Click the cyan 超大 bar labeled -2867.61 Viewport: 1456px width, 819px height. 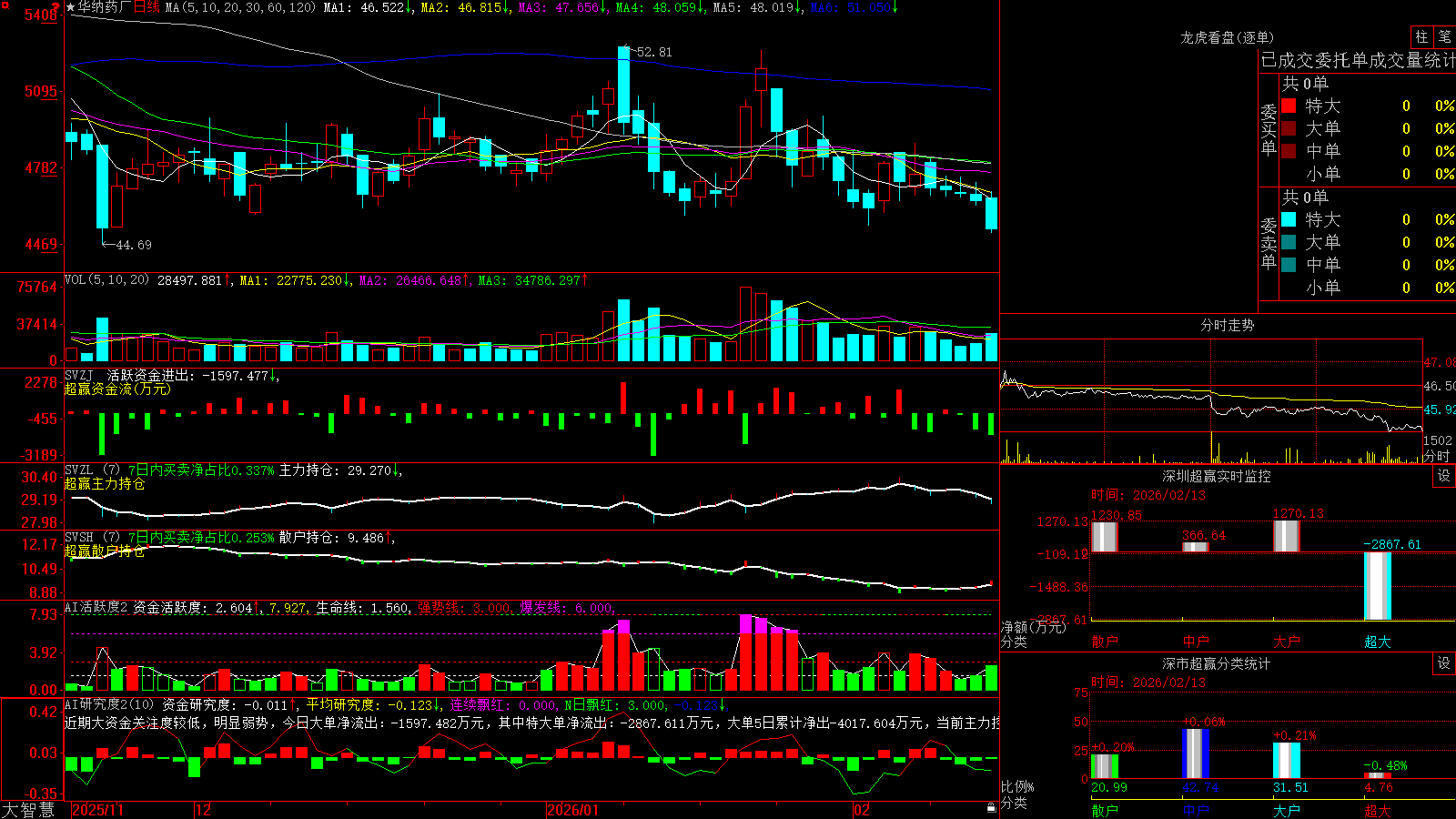pyautogui.click(x=1377, y=586)
